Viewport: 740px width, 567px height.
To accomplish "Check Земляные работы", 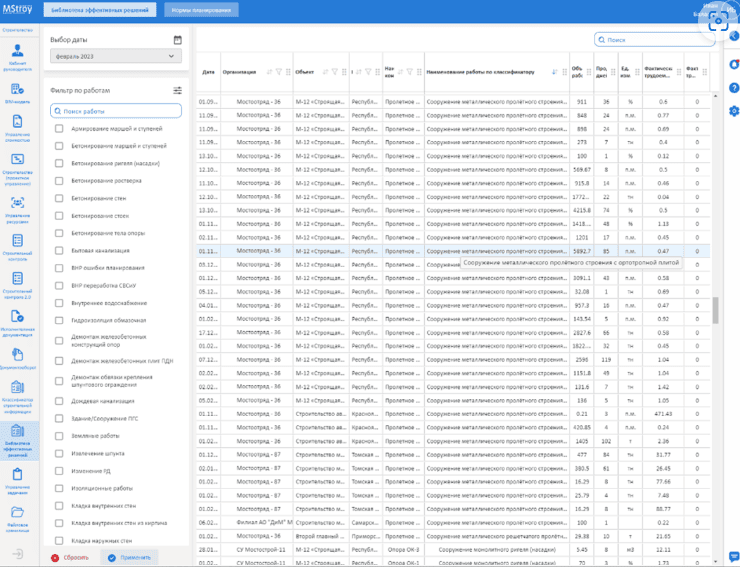I will click(x=59, y=436).
